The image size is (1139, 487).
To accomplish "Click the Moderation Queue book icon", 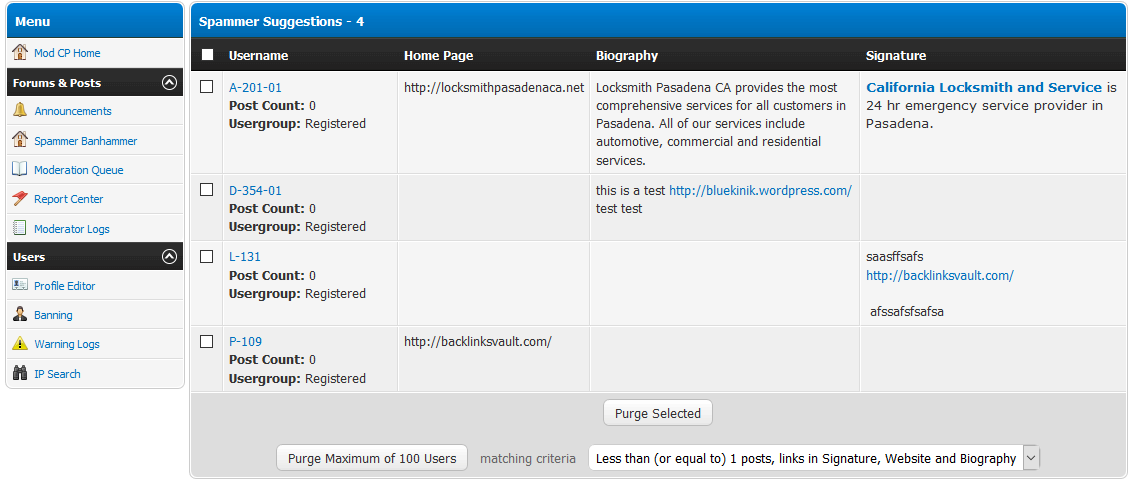I will [x=19, y=170].
